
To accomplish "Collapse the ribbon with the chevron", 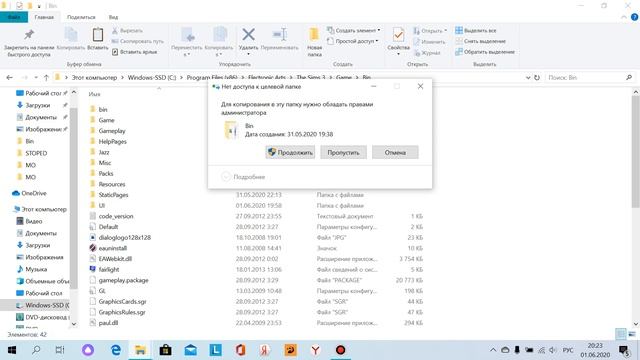I will tap(624, 17).
